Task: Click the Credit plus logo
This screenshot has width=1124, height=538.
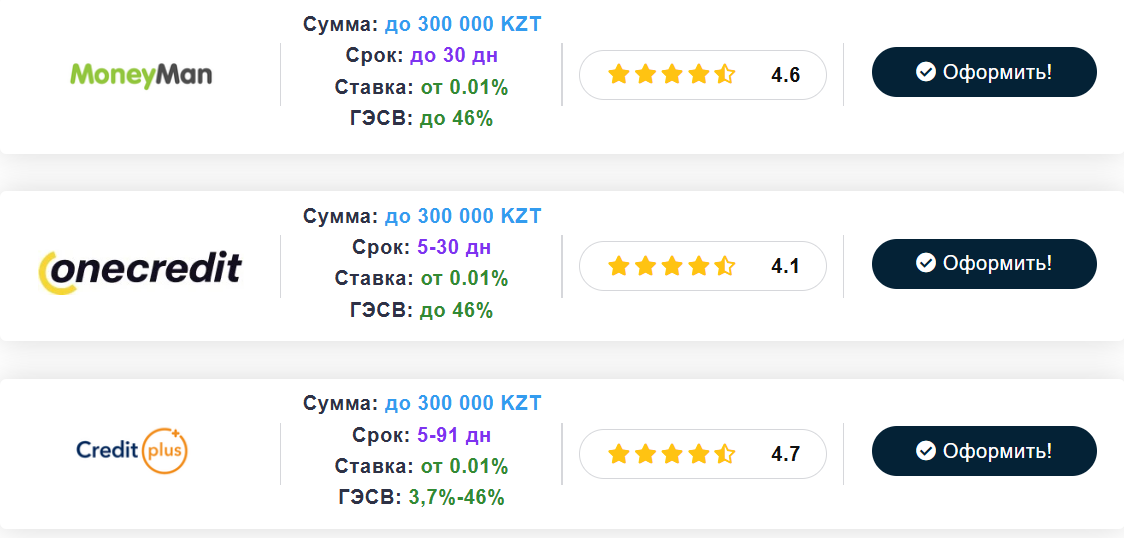Action: click(x=132, y=451)
